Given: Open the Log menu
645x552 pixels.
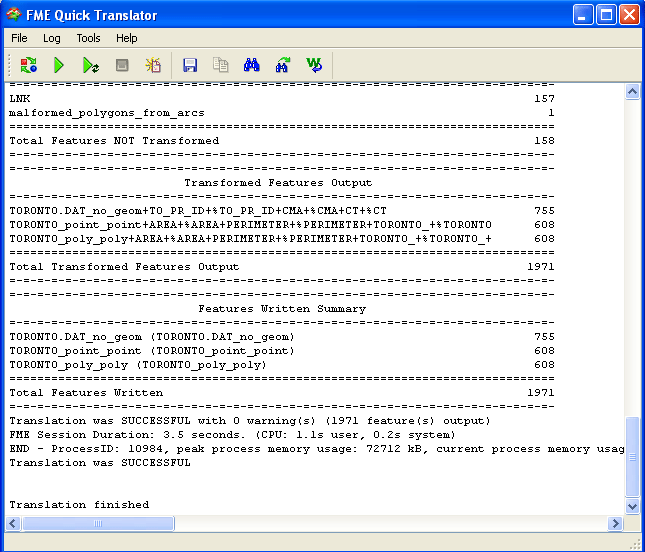Looking at the screenshot, I should [51, 38].
